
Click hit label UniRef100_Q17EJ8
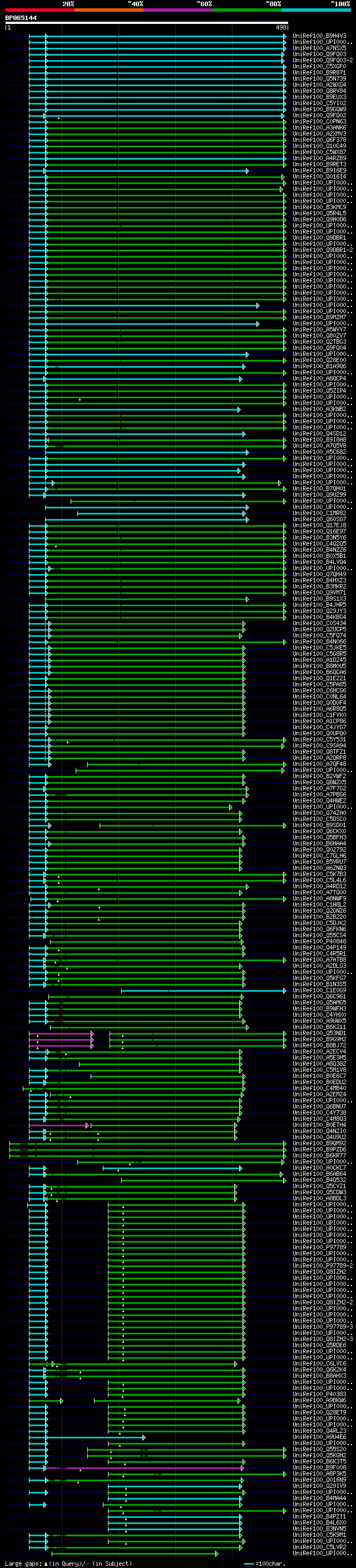[319, 525]
